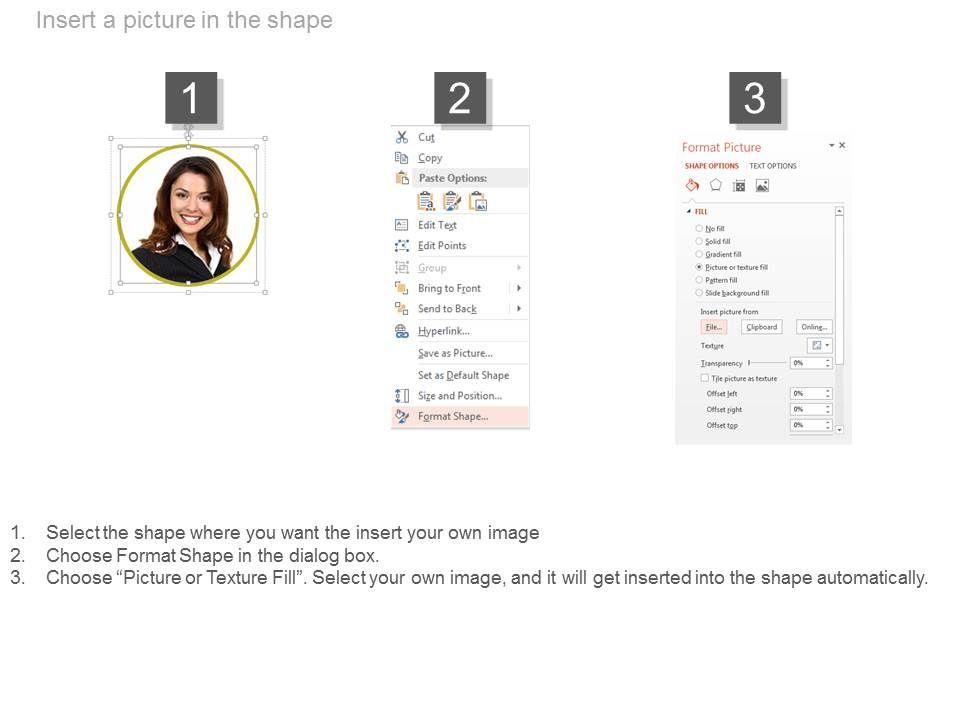Choose the Keep Source Formatting paste icon

[x=452, y=201]
